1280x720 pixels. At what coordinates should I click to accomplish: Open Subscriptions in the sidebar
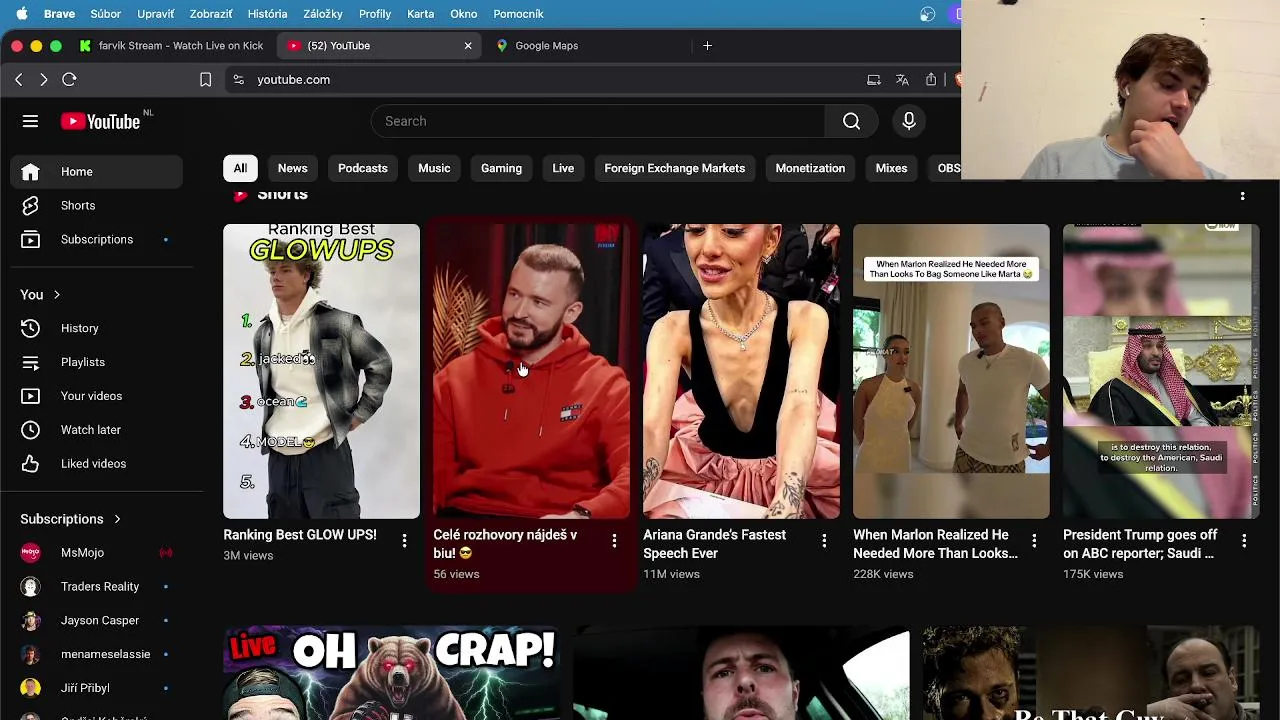click(96, 240)
